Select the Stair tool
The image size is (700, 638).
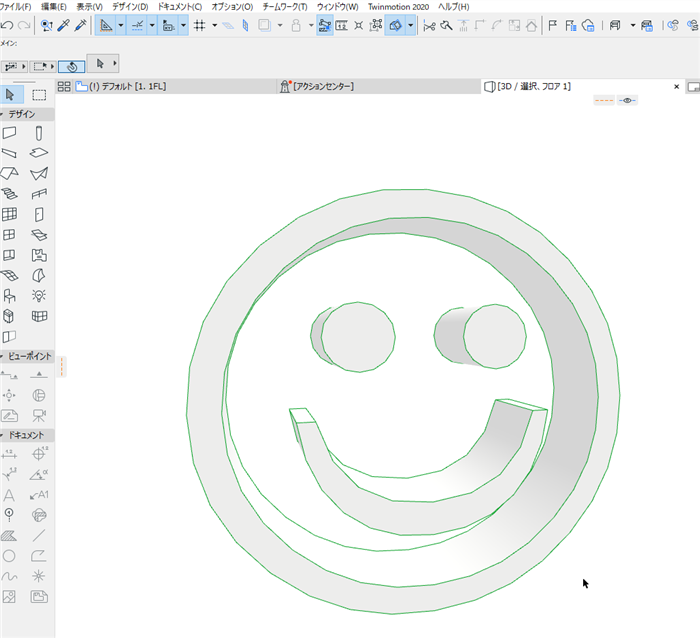[9, 194]
